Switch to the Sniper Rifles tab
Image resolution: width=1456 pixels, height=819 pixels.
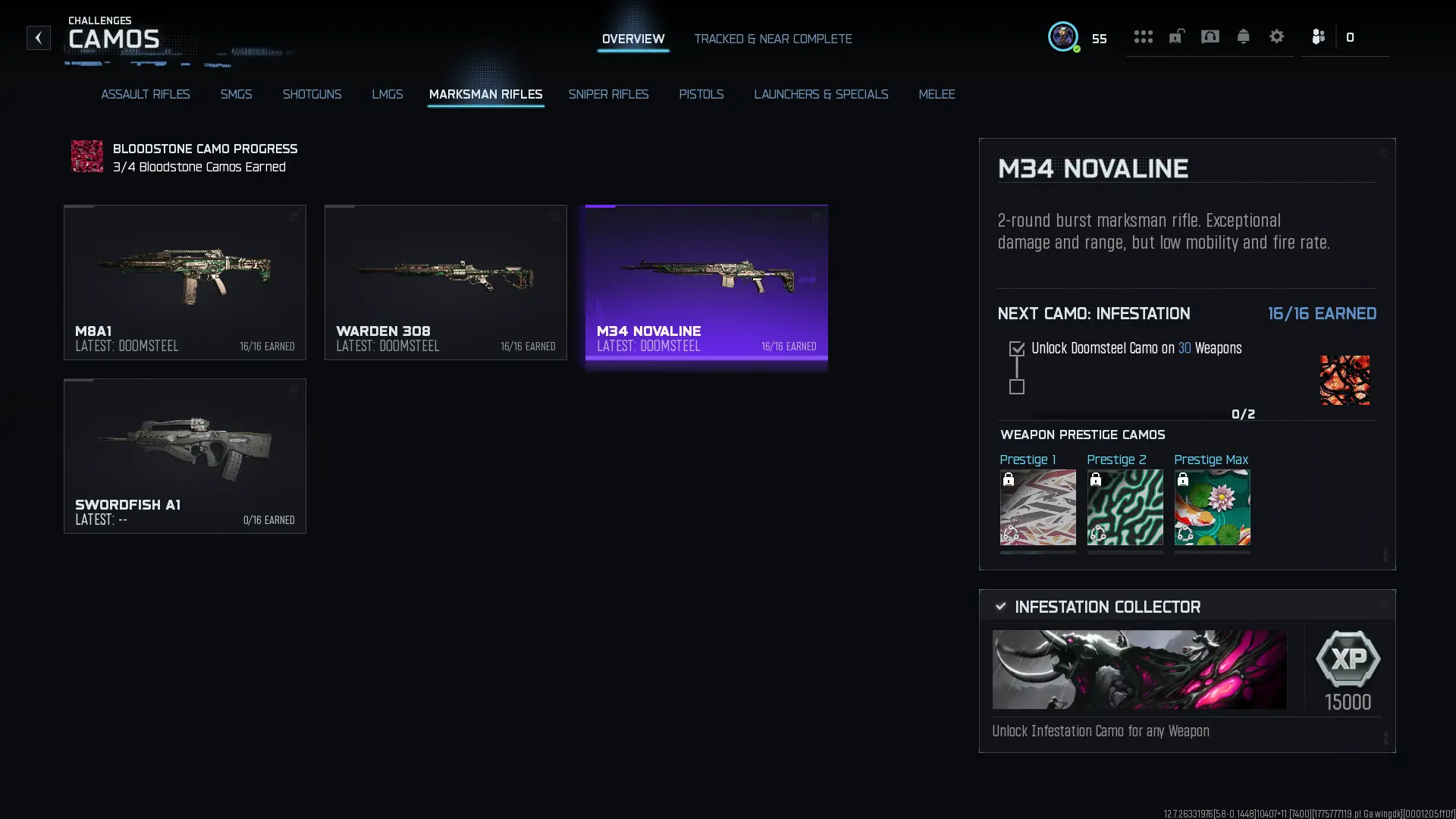(x=608, y=94)
